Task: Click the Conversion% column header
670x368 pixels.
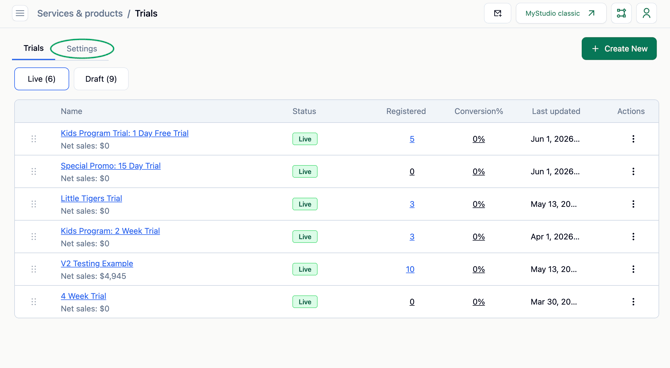Action: [x=479, y=111]
